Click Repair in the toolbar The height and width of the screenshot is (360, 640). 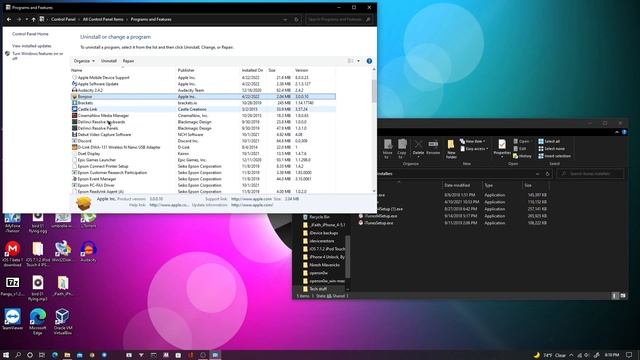click(128, 61)
